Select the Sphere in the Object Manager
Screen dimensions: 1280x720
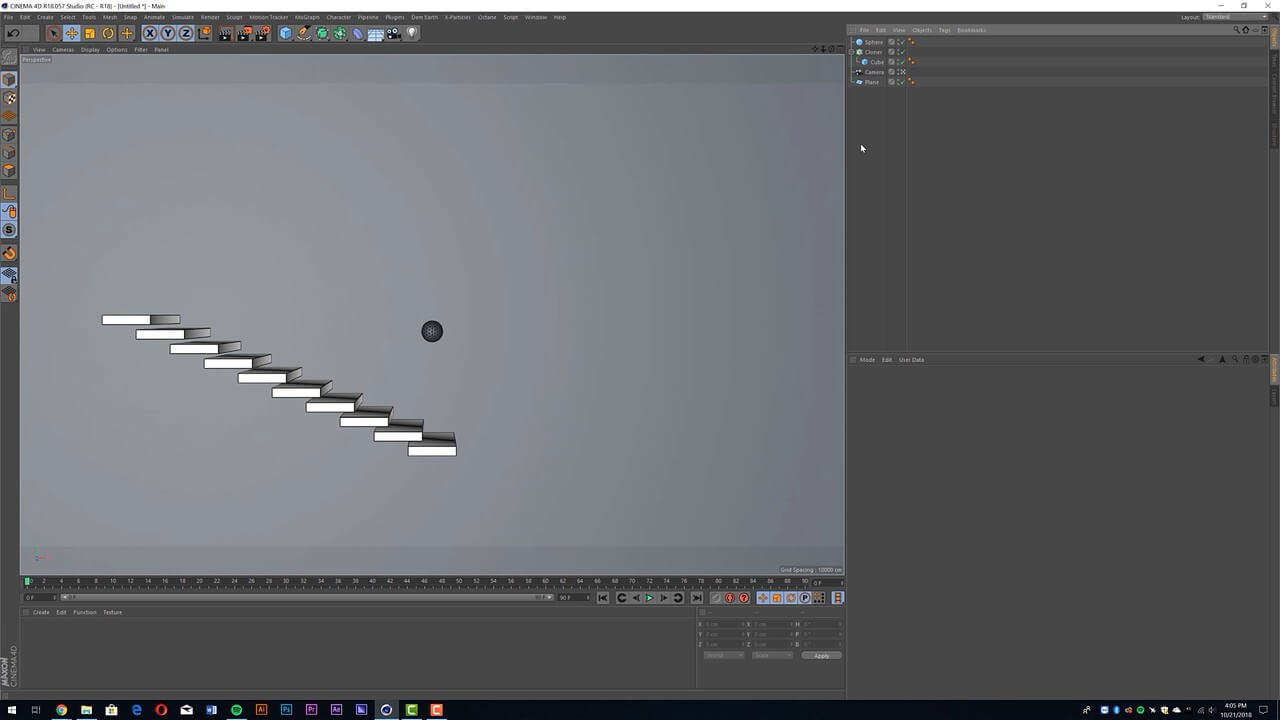(x=873, y=41)
